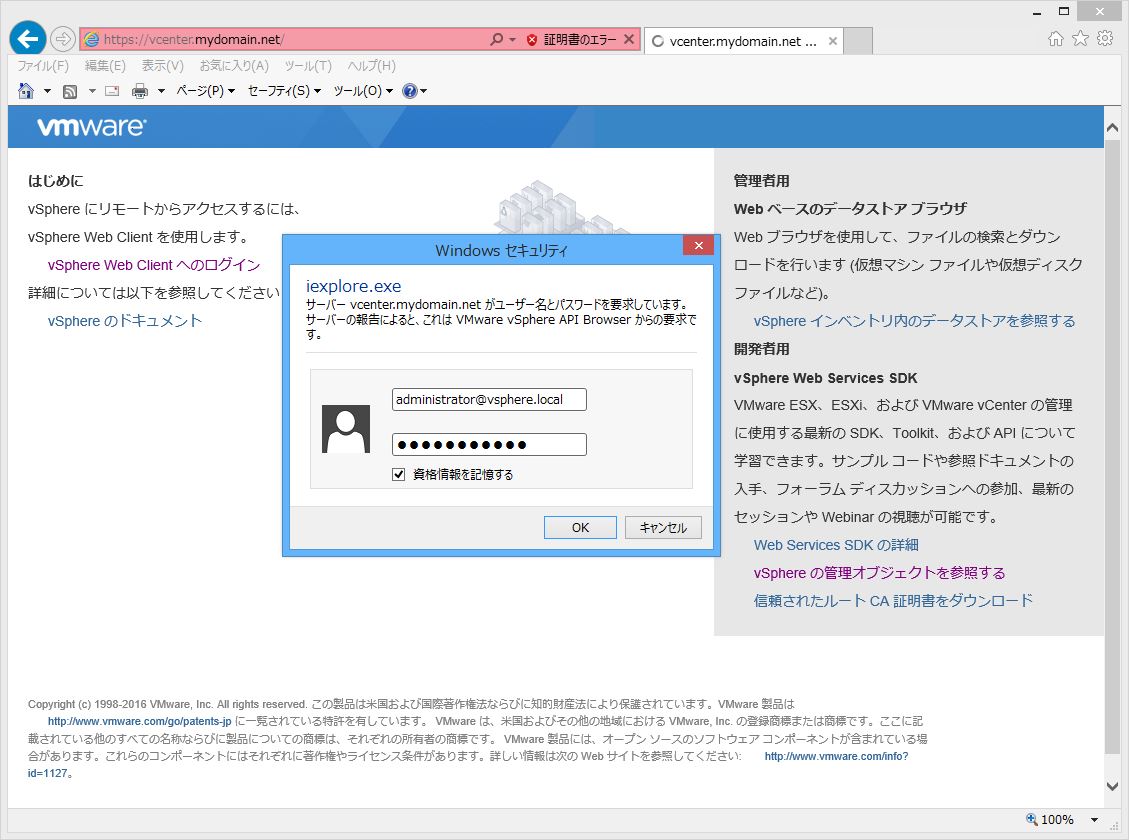Image resolution: width=1129 pixels, height=840 pixels.
Task: Click the page scrollbar up arrow
Action: (1112, 127)
